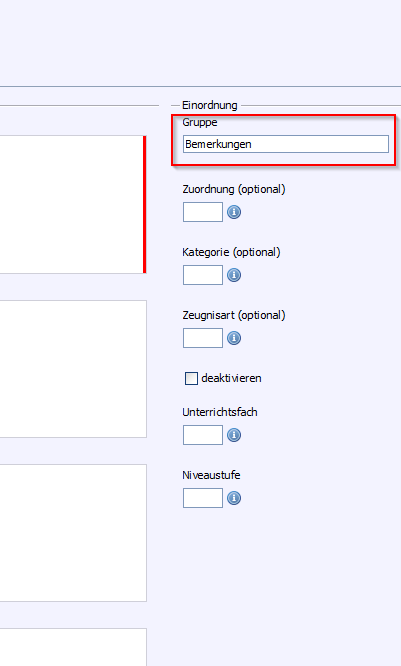The image size is (401, 666).
Task: Click into the Kategorie (optional) input box
Action: point(203,275)
